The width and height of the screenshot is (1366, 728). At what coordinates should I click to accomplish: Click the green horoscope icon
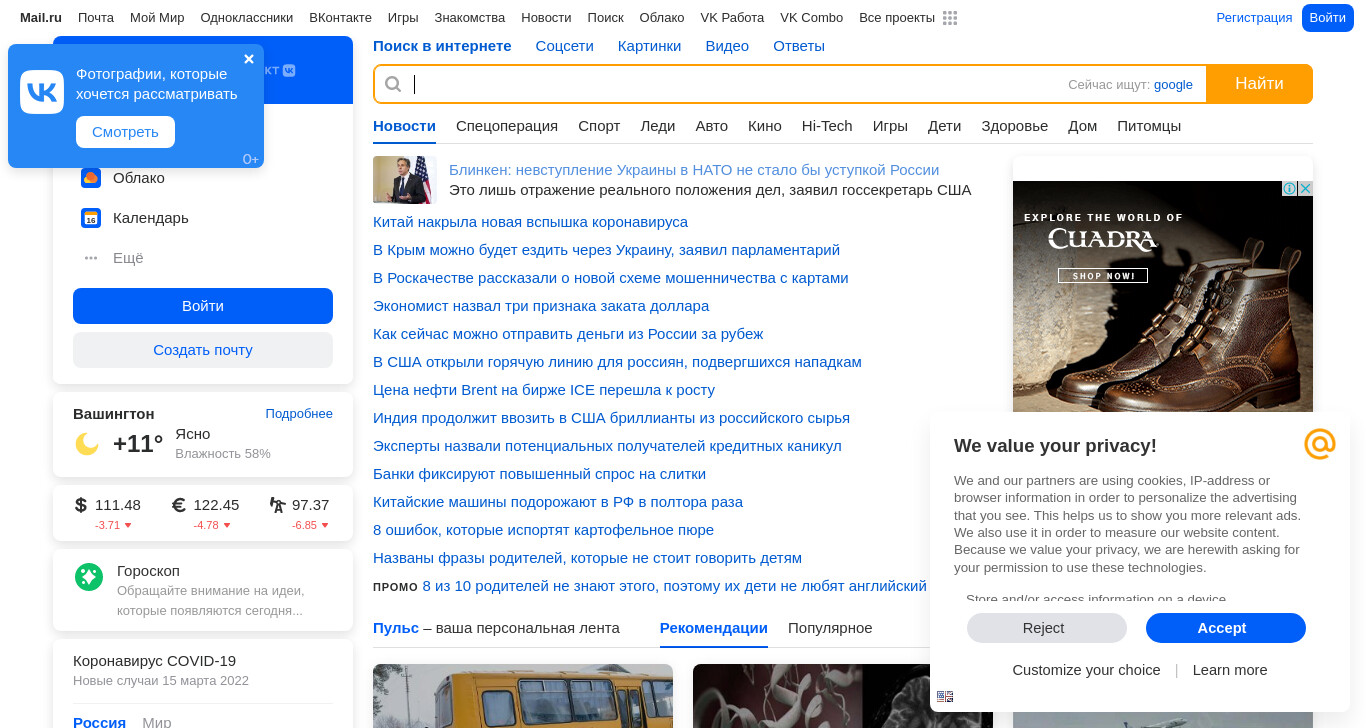point(89,577)
